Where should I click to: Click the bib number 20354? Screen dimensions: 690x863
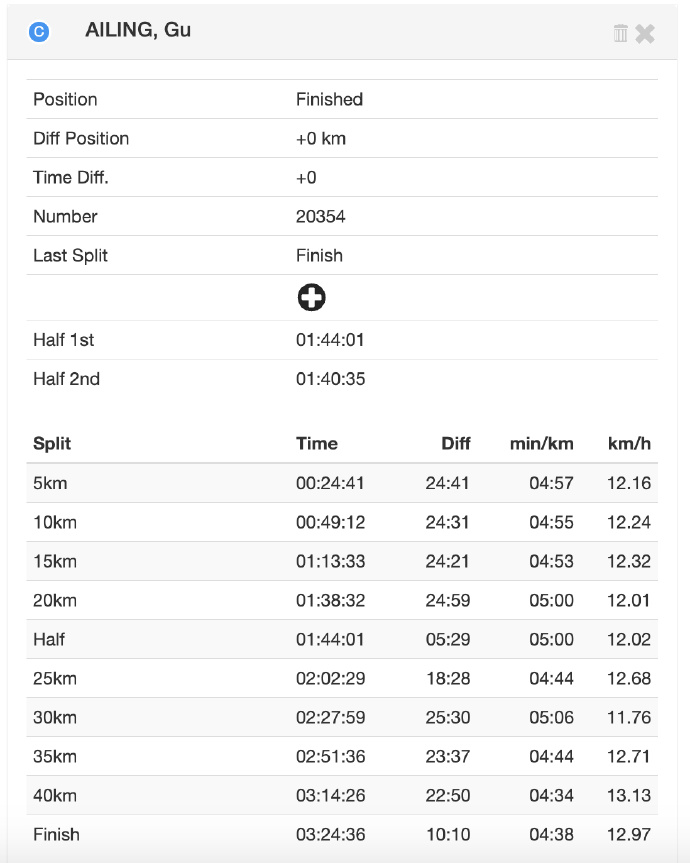click(321, 216)
